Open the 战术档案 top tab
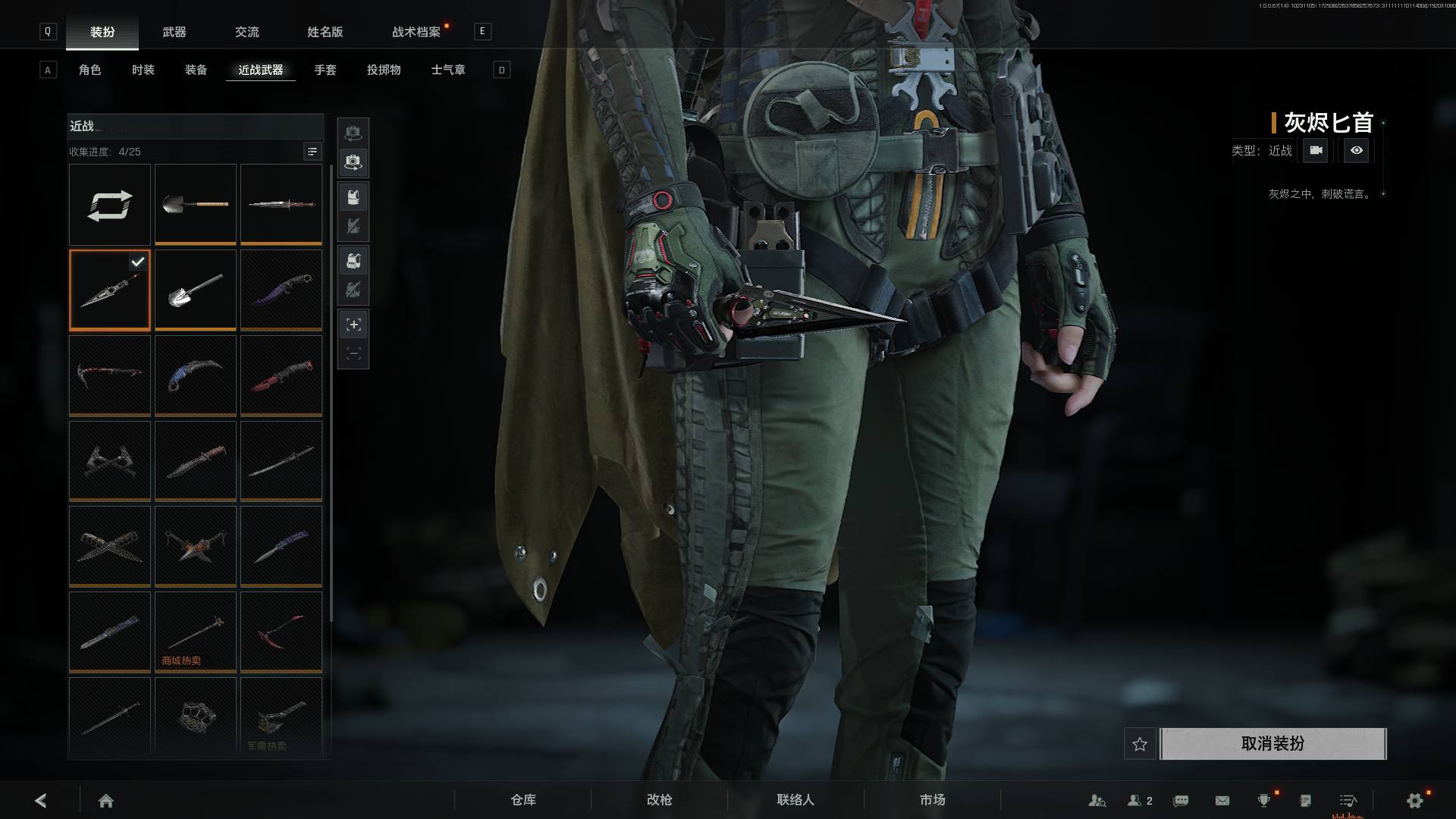Viewport: 1456px width, 819px height. pyautogui.click(x=416, y=32)
